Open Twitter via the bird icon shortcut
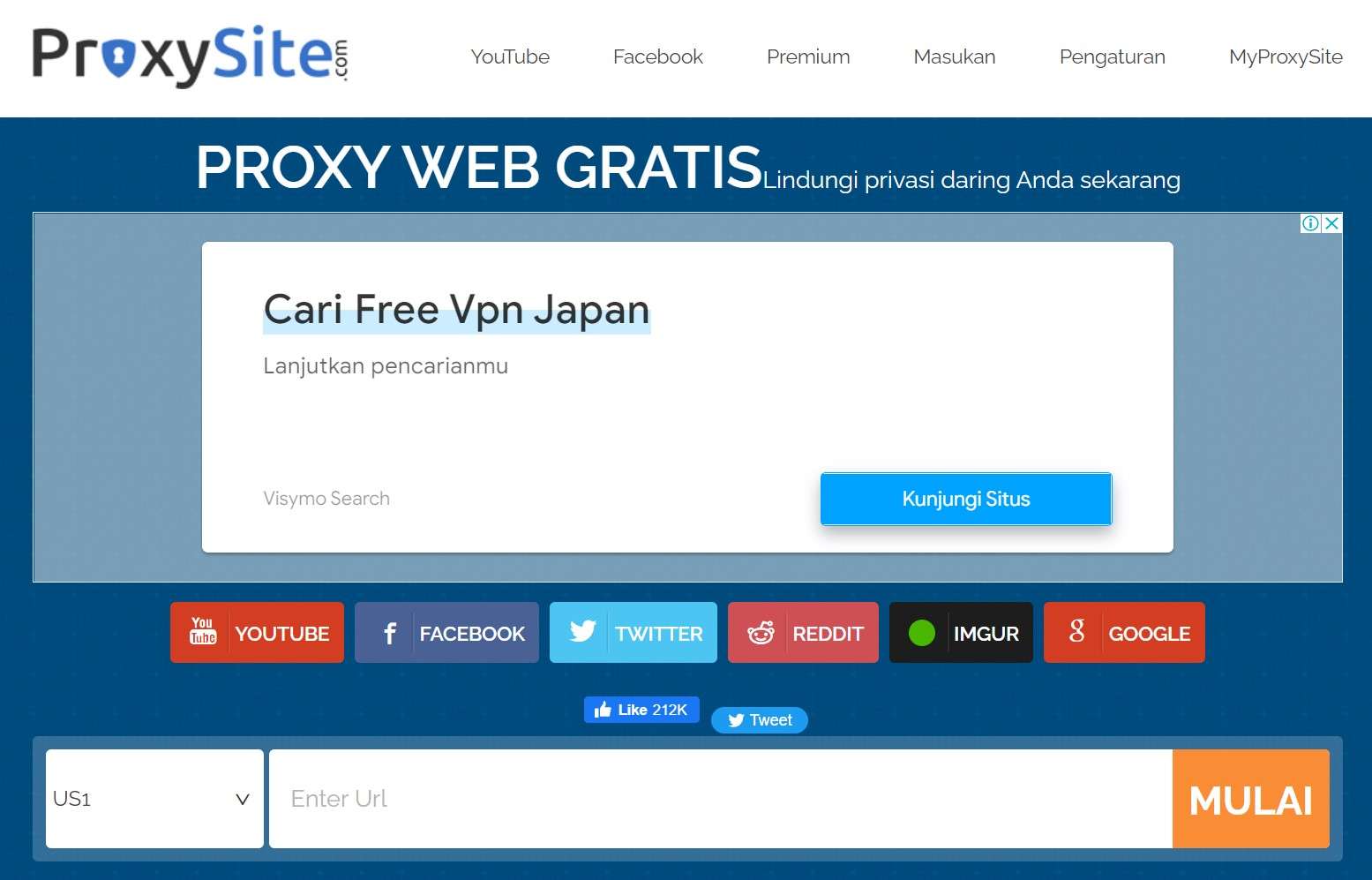This screenshot has height=880, width=1372. pyautogui.click(x=582, y=632)
